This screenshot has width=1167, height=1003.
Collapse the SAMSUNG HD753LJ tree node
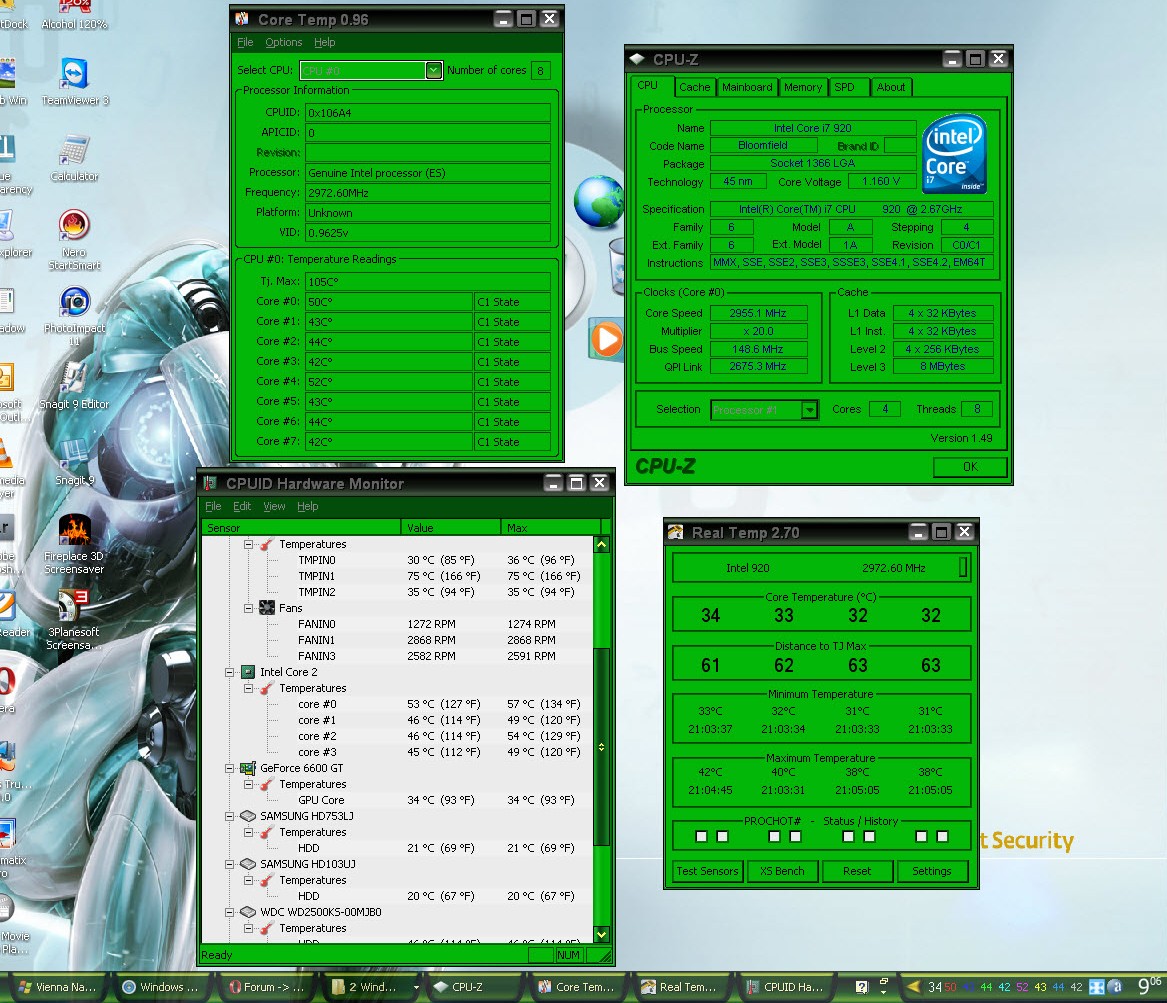[x=230, y=816]
